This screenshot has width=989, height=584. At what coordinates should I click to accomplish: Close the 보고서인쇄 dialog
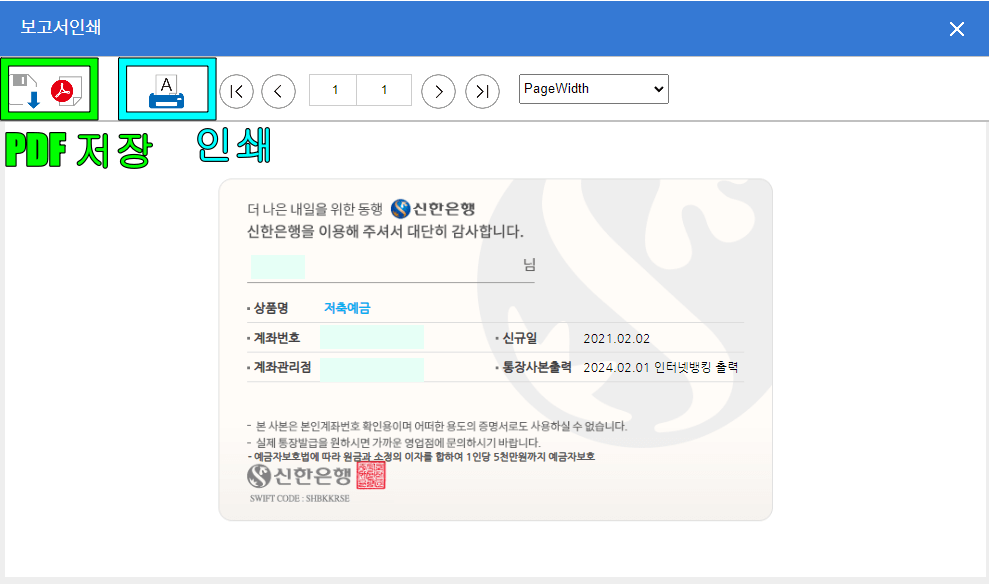click(957, 29)
